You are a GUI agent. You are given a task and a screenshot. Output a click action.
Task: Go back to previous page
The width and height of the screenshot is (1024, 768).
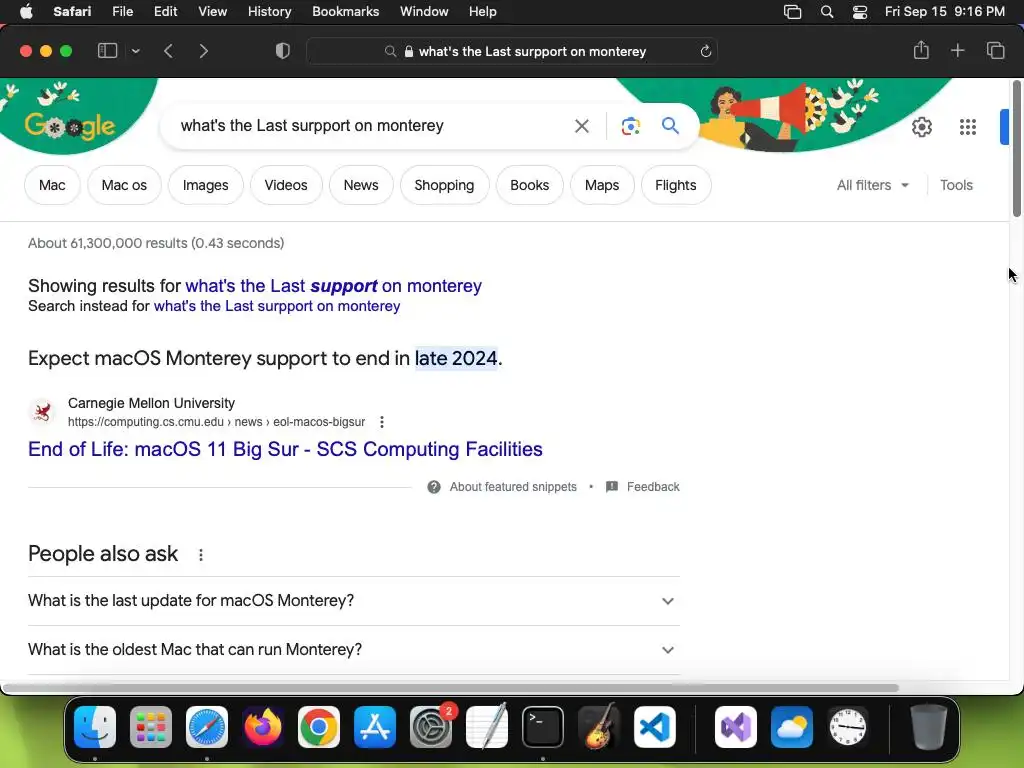[168, 51]
